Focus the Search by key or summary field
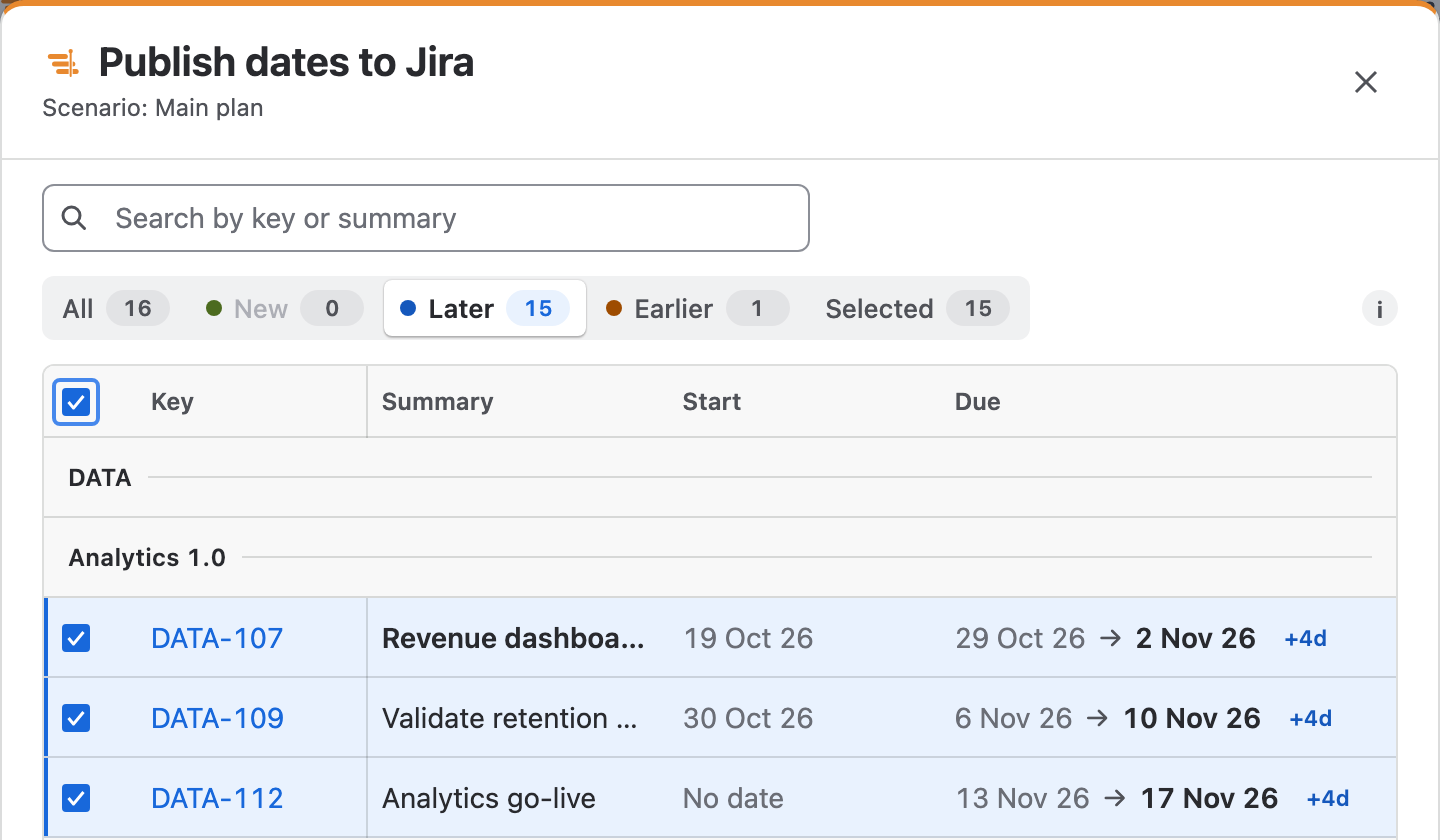 (x=426, y=218)
